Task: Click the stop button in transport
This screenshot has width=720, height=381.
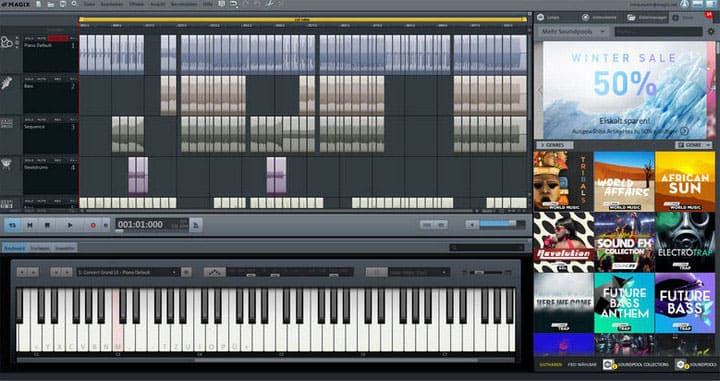Action: coord(47,225)
